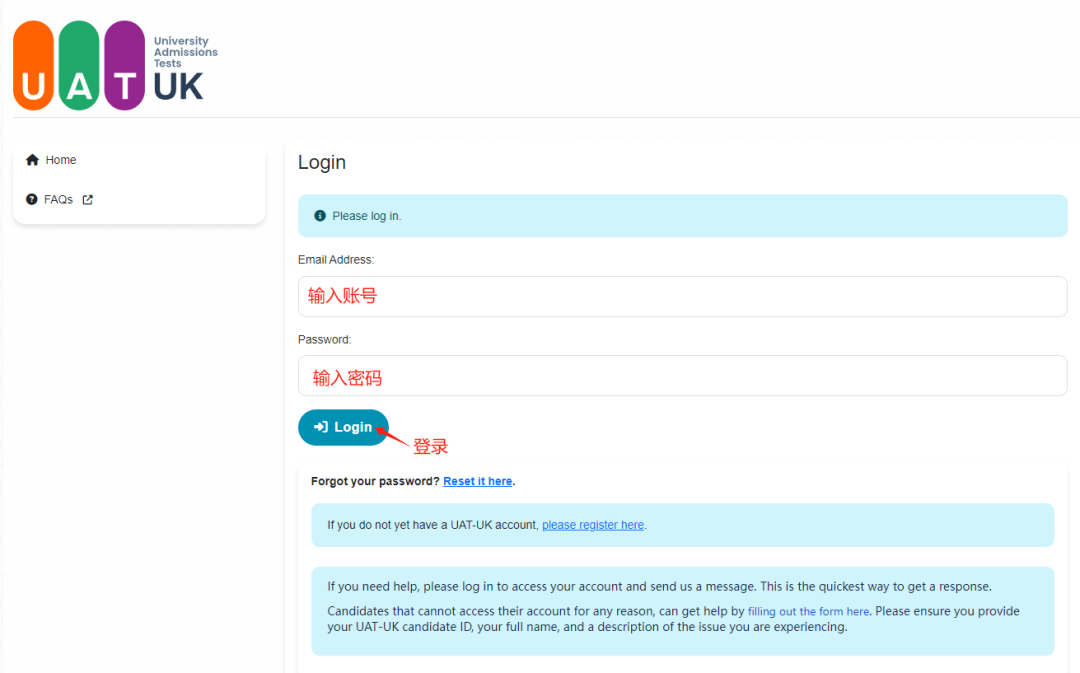This screenshot has height=673, width=1080.
Task: Click the external link icon after FAQs
Action: pos(87,200)
